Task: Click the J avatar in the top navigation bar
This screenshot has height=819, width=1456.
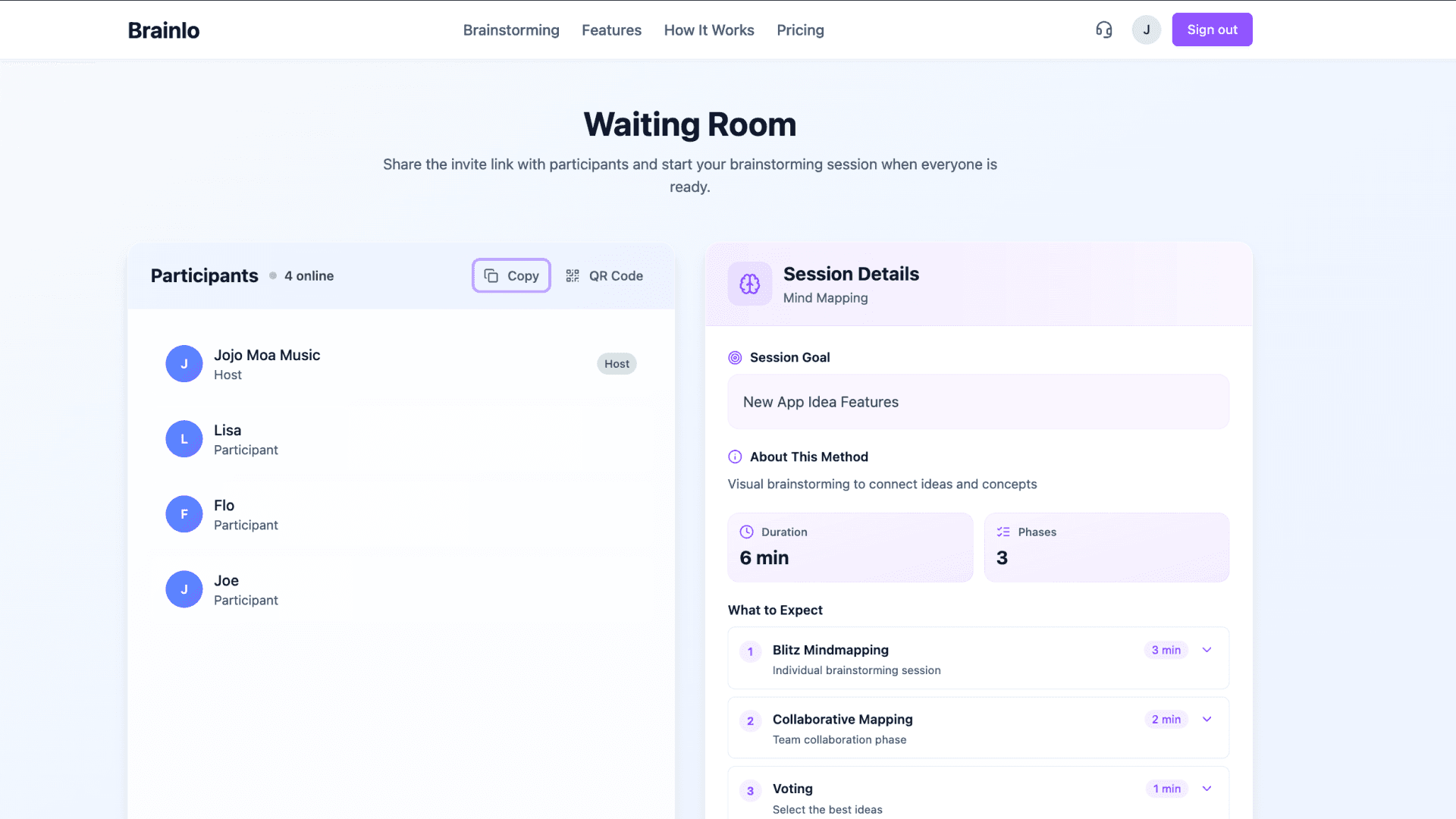Action: (x=1146, y=30)
